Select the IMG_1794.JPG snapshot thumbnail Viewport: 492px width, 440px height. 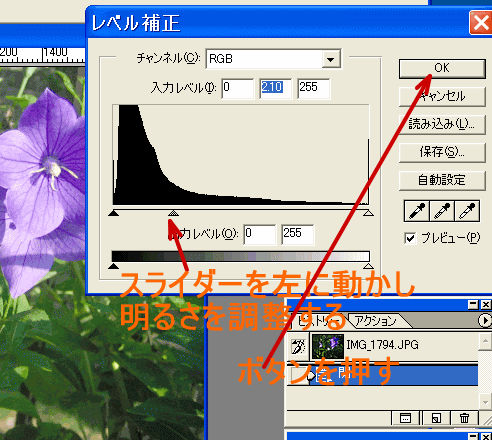(x=328, y=346)
